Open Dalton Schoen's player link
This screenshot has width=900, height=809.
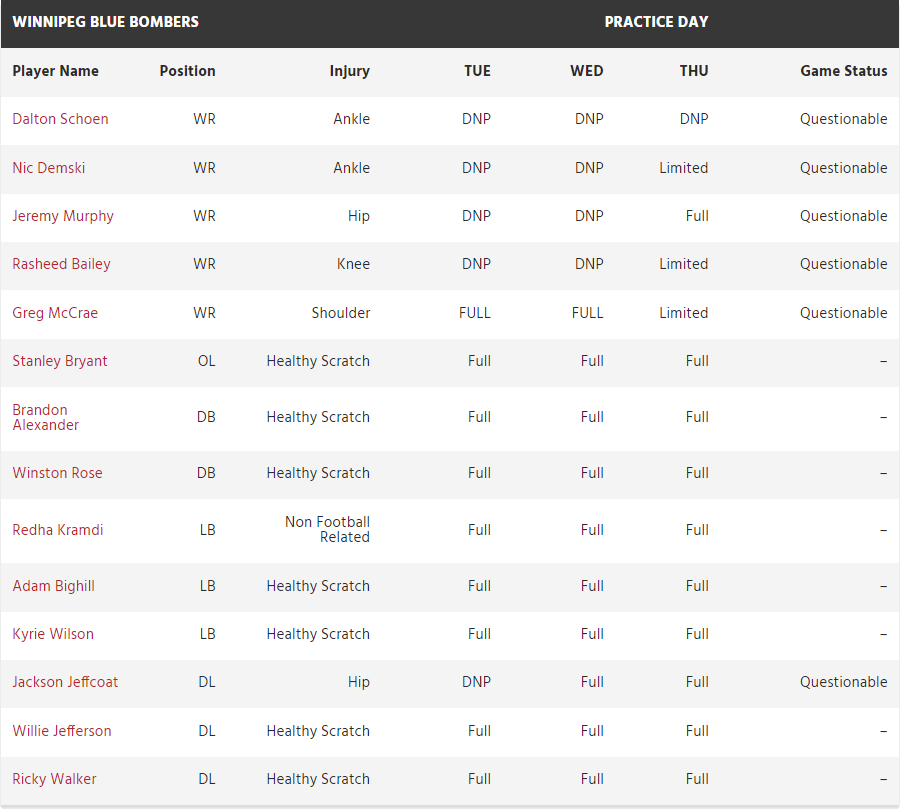point(60,119)
